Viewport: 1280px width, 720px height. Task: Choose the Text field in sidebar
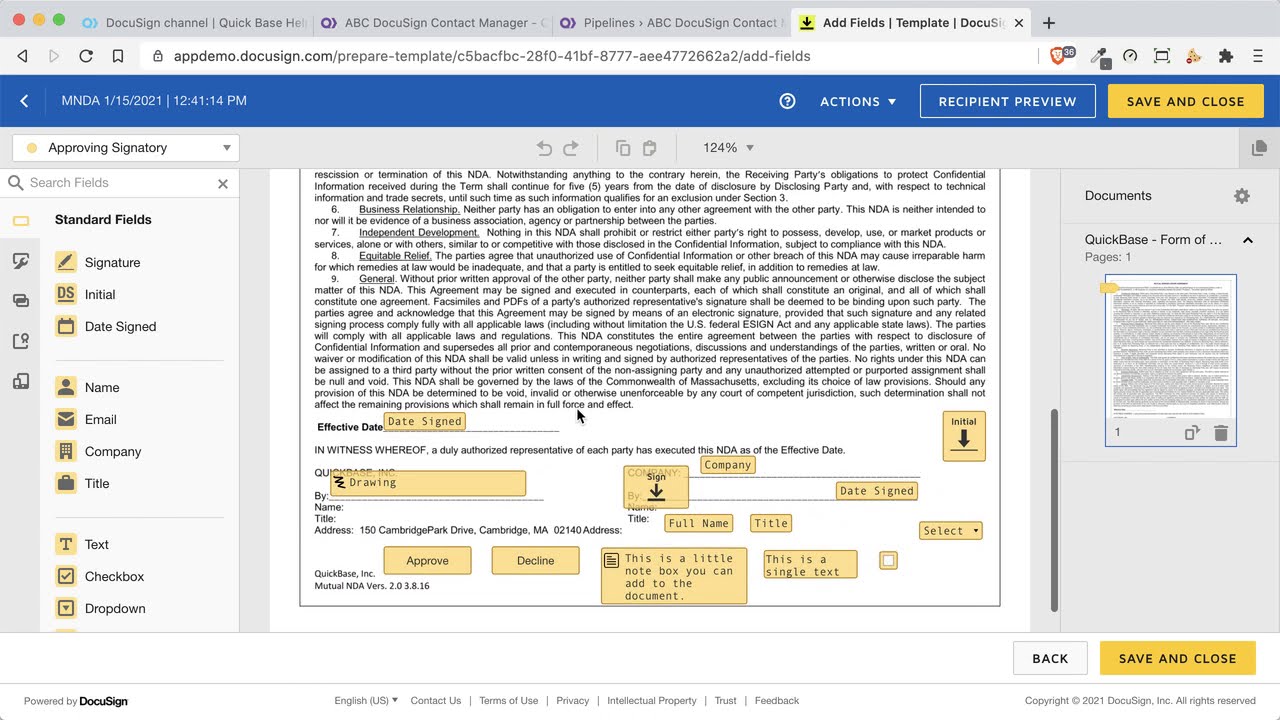97,544
